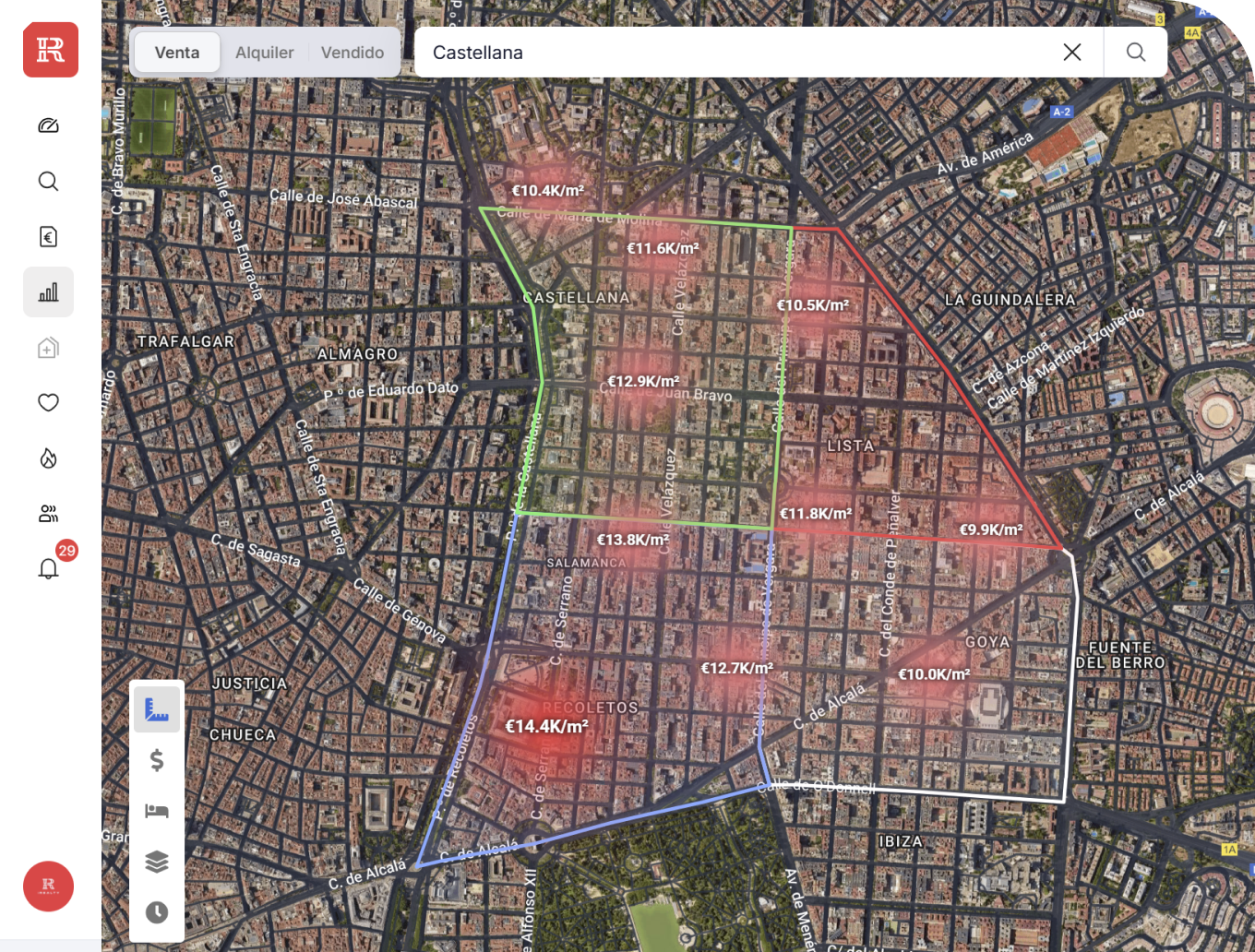Viewport: 1255px width, 952px height.
Task: Open the sidebar search magnifier icon
Action: pos(49,181)
